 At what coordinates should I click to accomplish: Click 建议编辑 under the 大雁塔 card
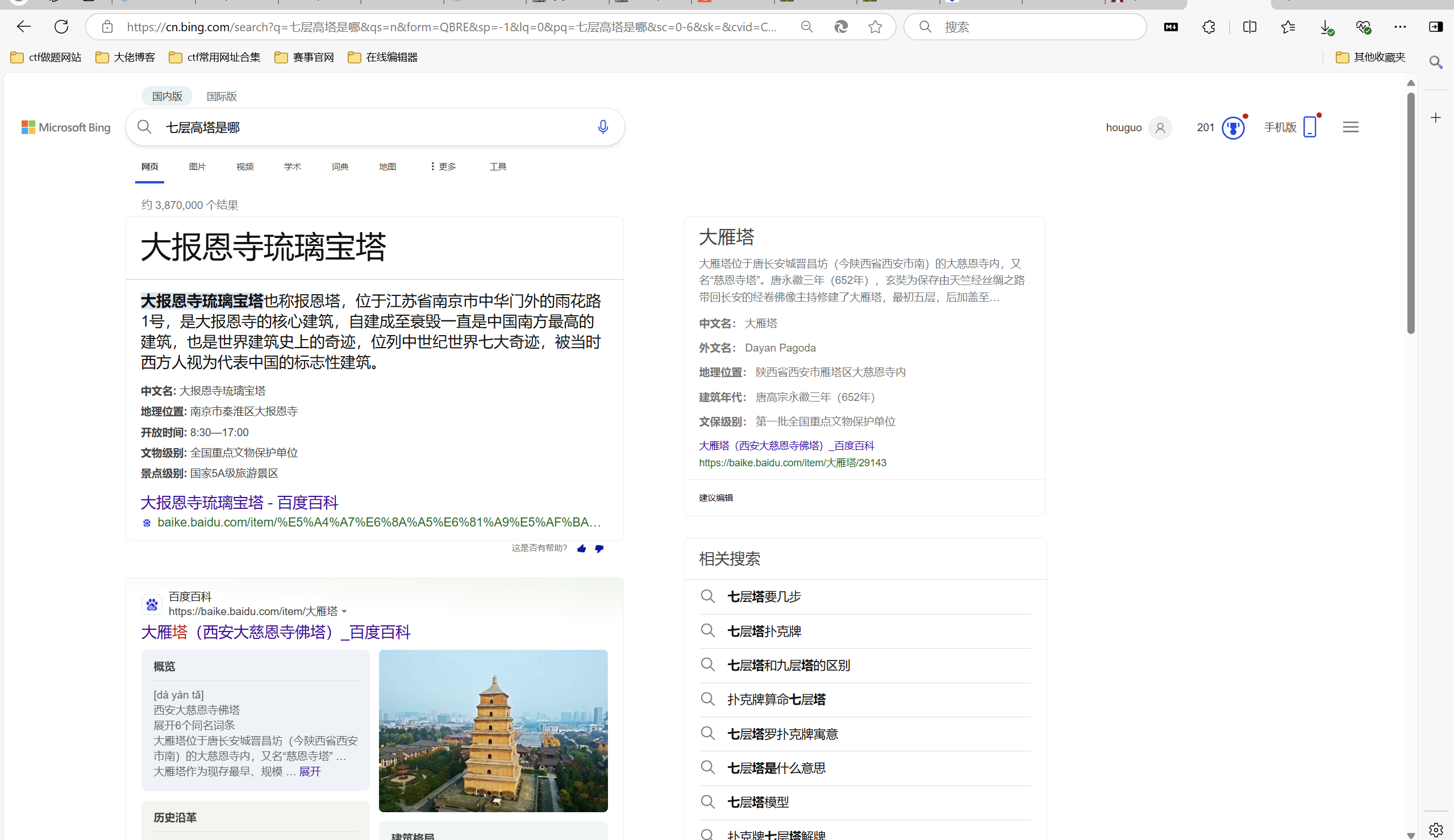coord(716,498)
